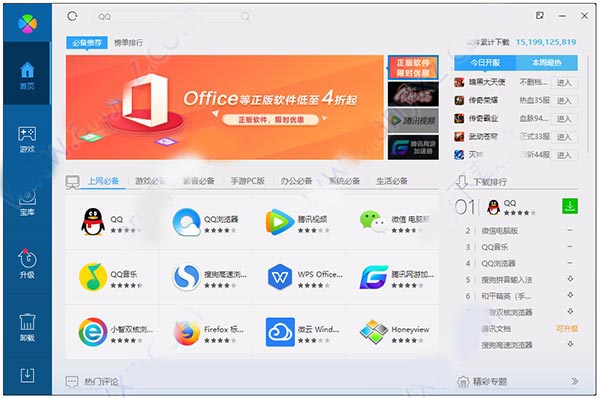Click 进入 button for 传奇荣耀

564,101
